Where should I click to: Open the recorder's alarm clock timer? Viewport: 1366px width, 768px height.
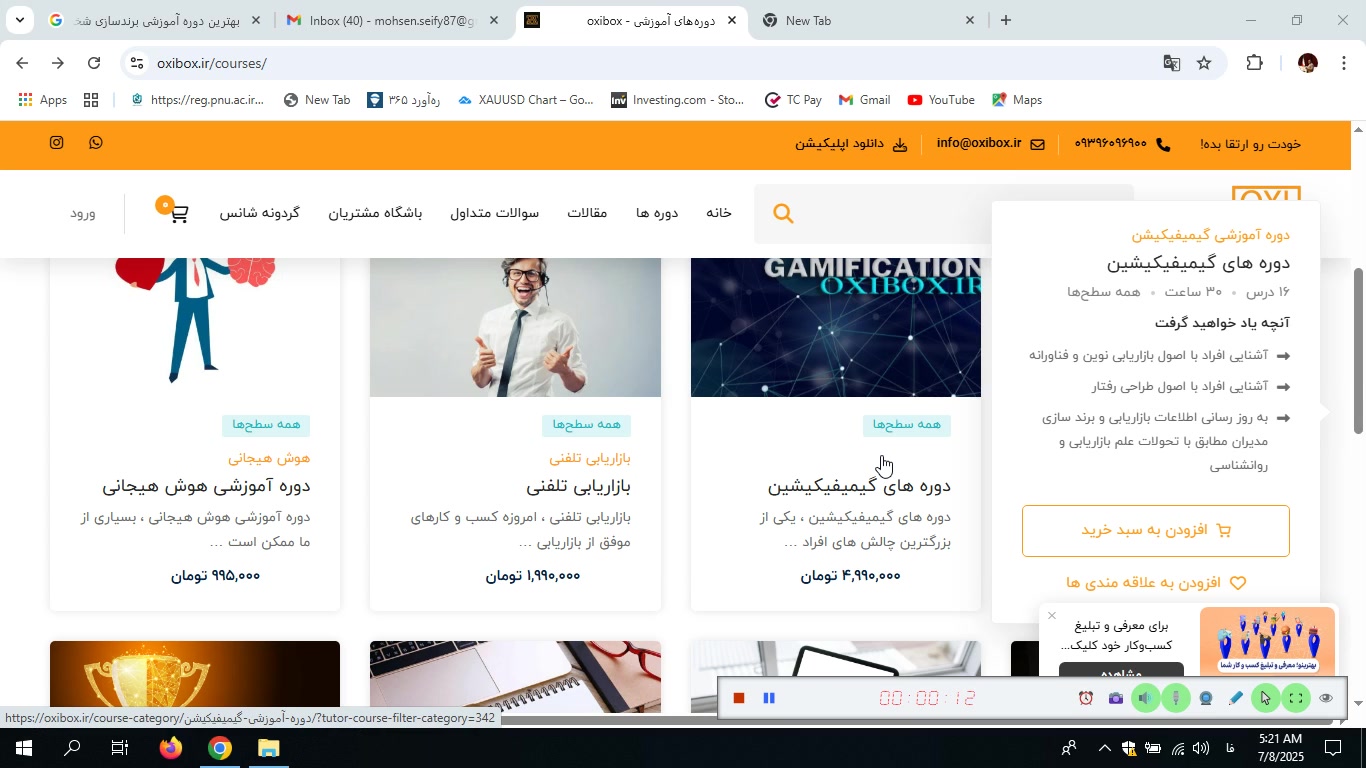point(1086,698)
